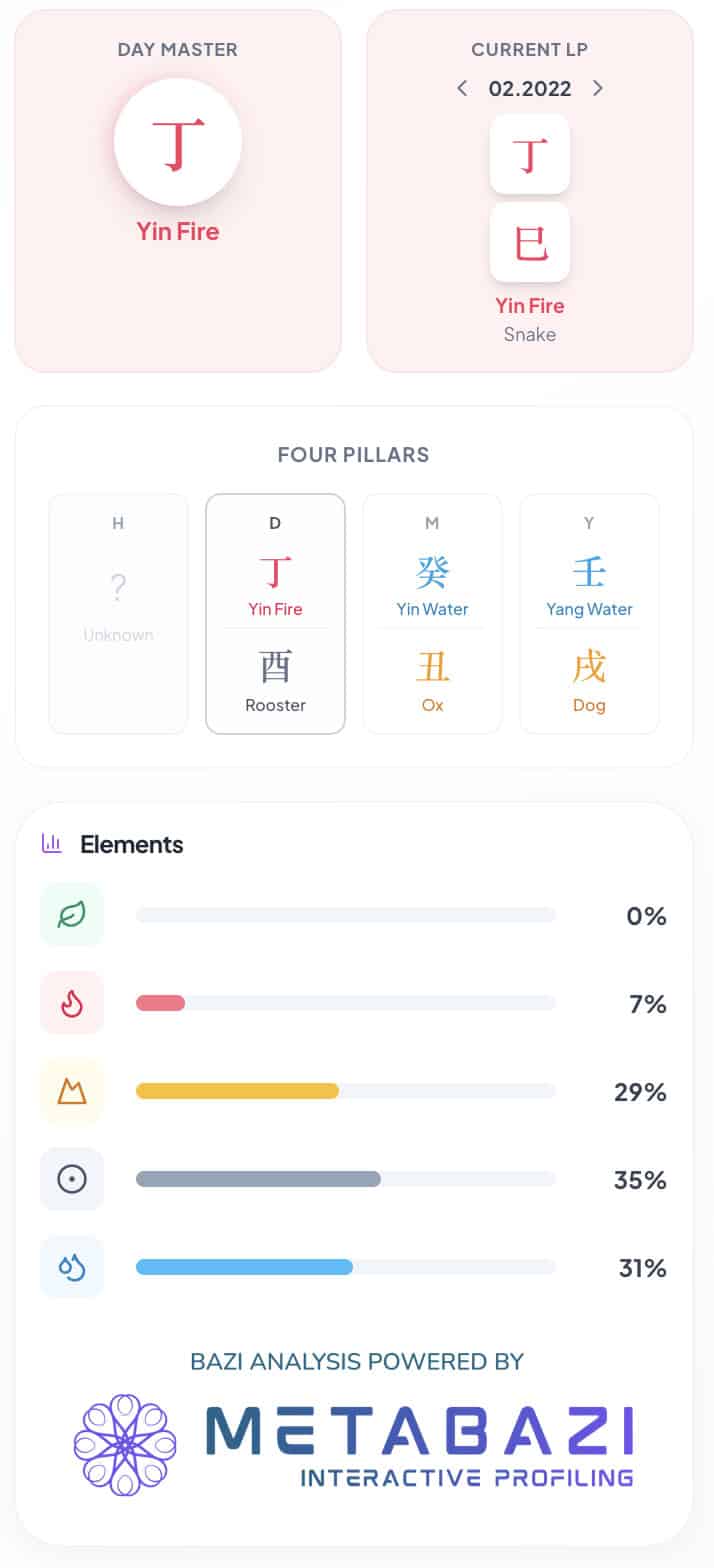Open the Metabazi Interactive Profiling link
The height and width of the screenshot is (1568, 714).
419,1445
